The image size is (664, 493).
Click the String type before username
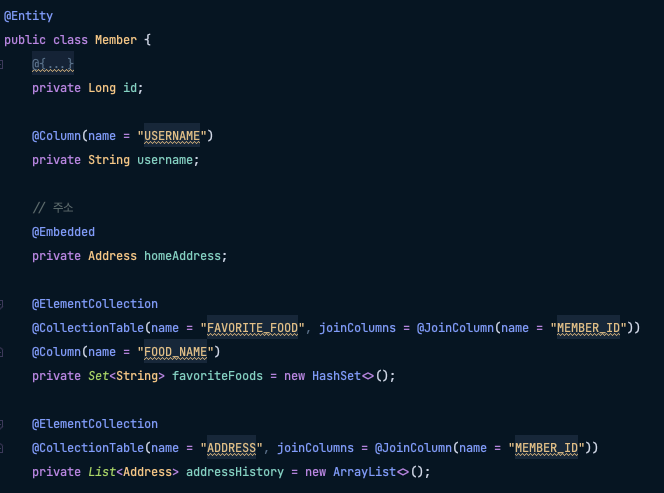(x=109, y=160)
